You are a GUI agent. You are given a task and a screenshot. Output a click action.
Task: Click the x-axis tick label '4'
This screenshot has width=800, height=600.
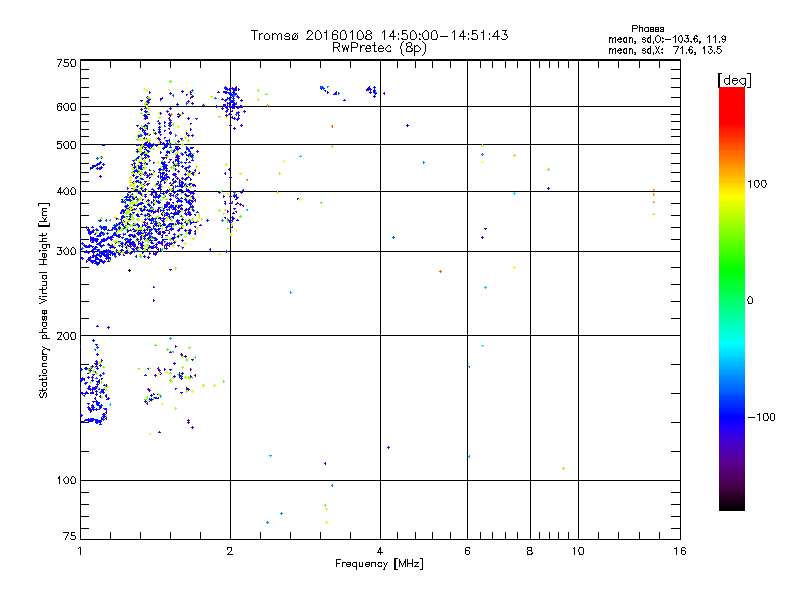pyautogui.click(x=380, y=551)
